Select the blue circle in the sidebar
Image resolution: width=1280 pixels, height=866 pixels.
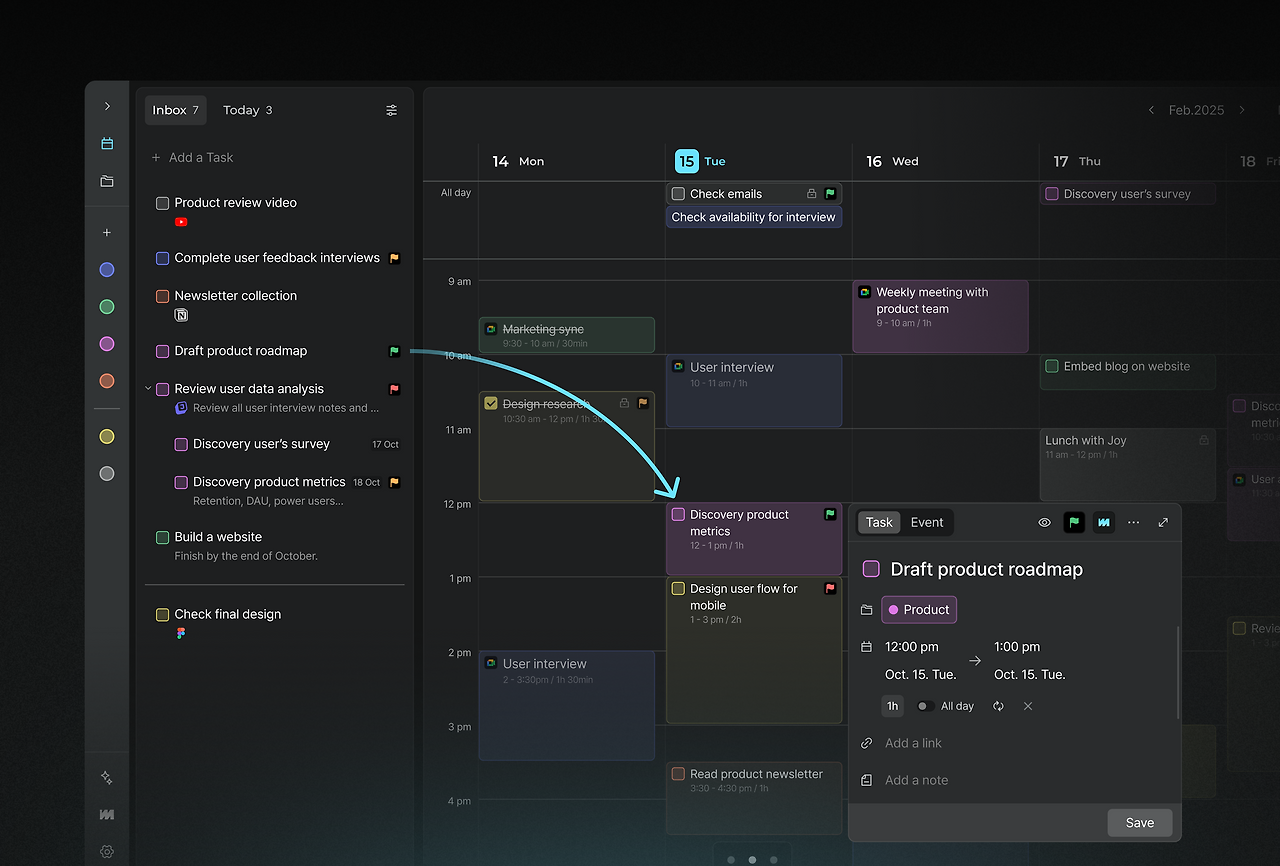[107, 270]
